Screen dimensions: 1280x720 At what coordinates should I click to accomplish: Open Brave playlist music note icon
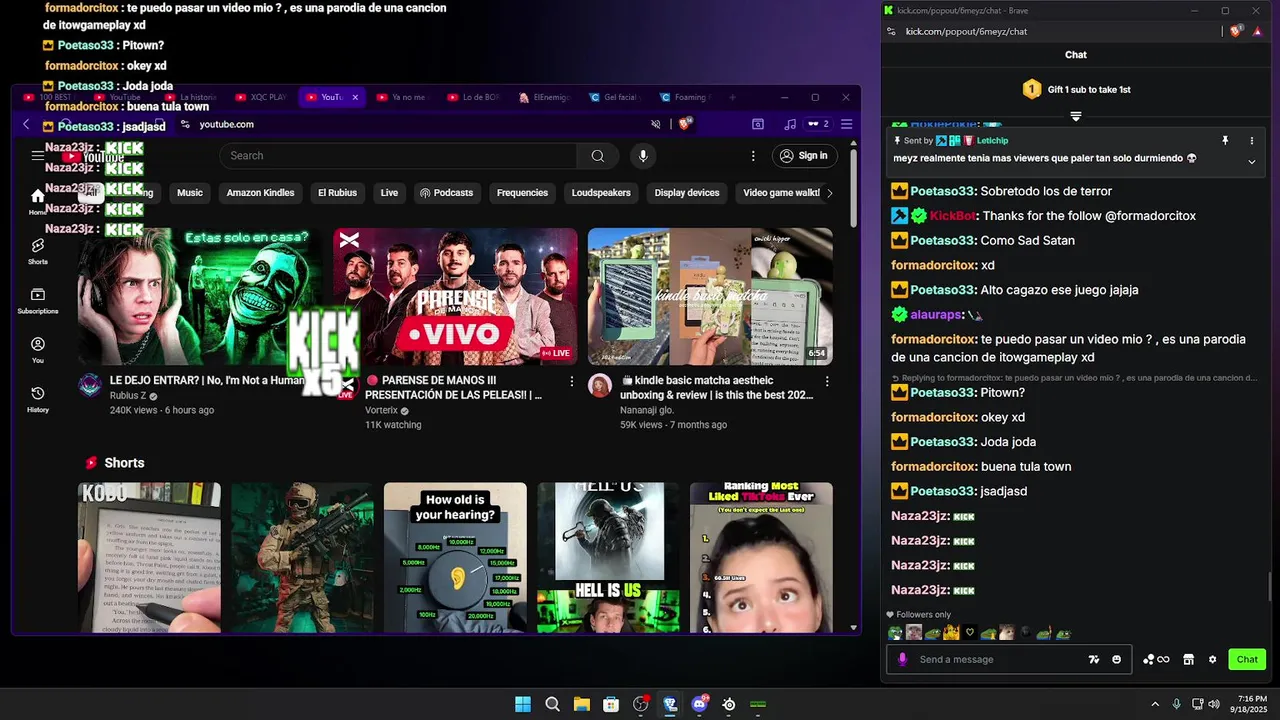pyautogui.click(x=790, y=124)
